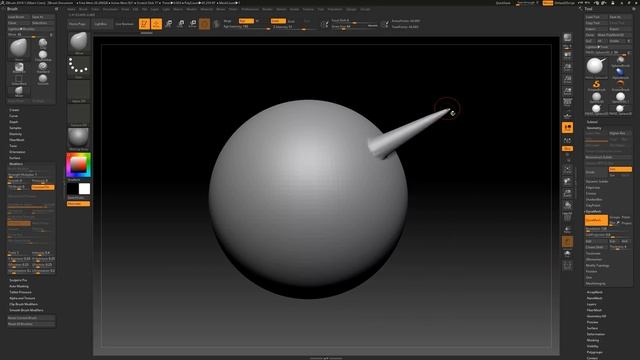Image resolution: width=640 pixels, height=360 pixels.
Task: Expand the Auto Masking section
Action: point(19,286)
